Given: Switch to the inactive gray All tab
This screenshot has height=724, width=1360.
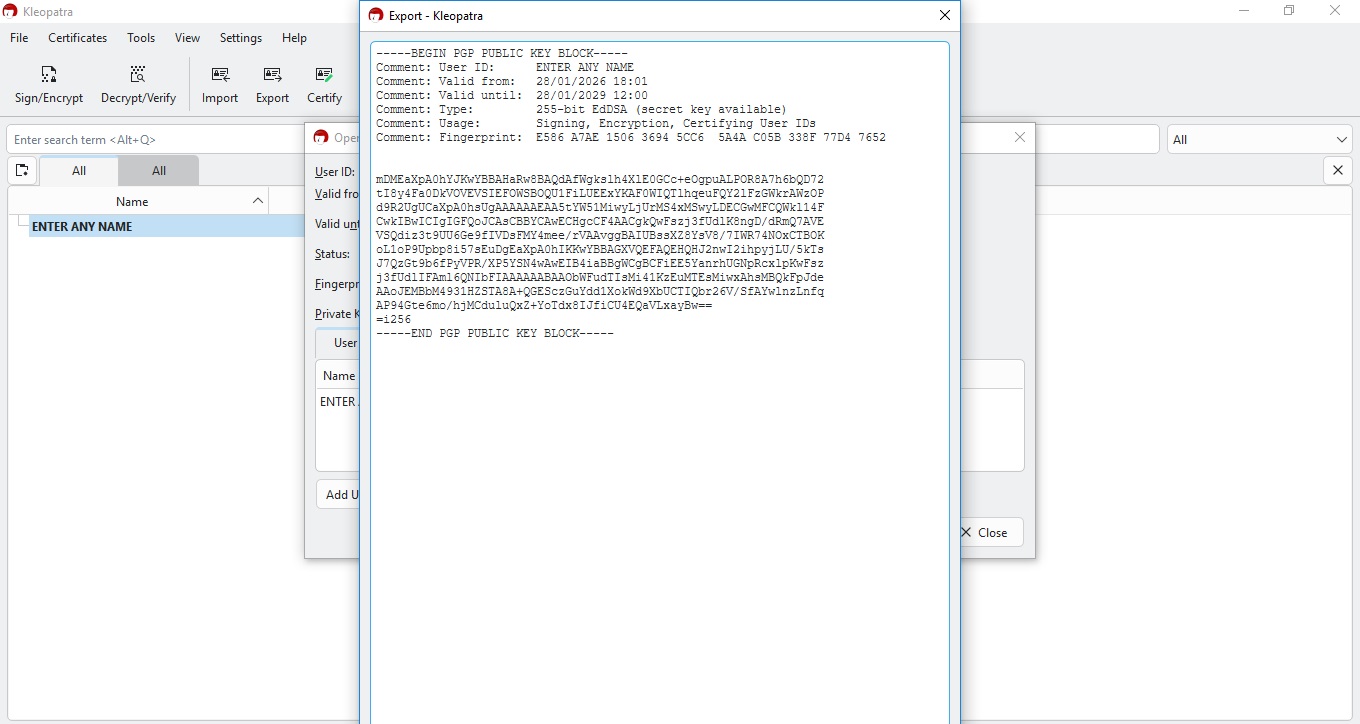Looking at the screenshot, I should tap(159, 171).
